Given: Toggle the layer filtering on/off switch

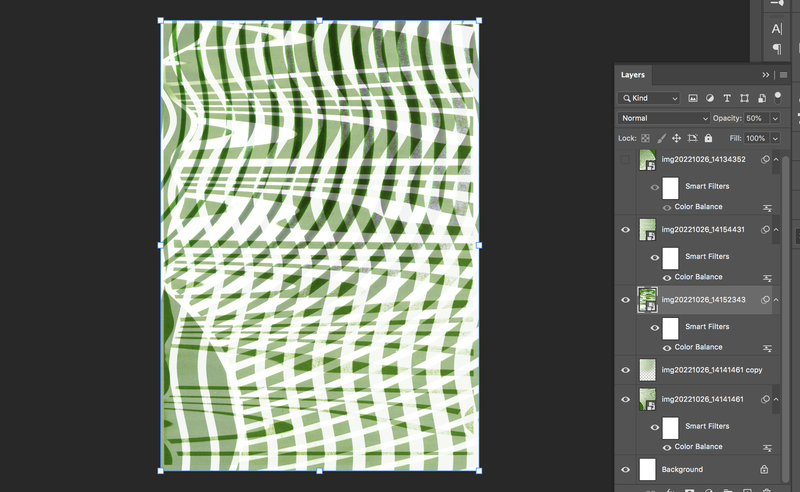Looking at the screenshot, I should click(x=778, y=97).
